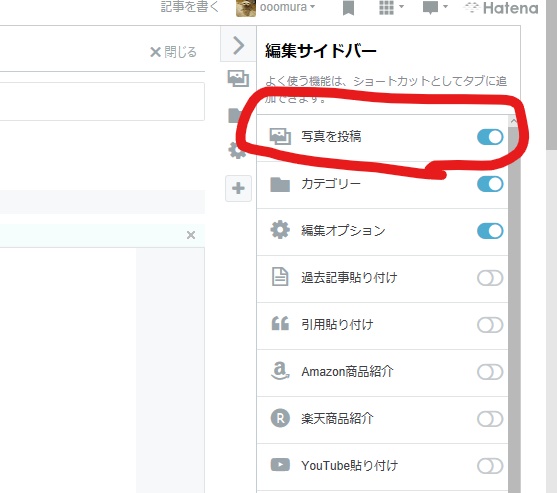Open the bookmark icon in the header
Viewport: 557px width, 493px height.
click(x=348, y=8)
